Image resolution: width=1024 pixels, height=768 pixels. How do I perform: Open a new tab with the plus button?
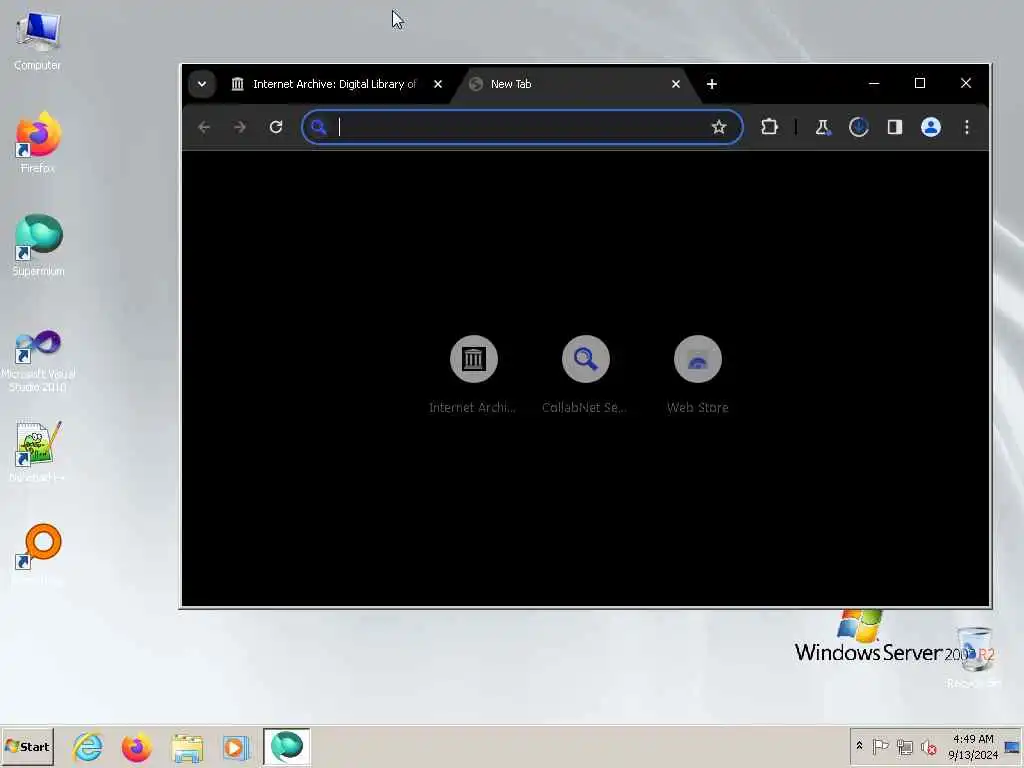(712, 84)
